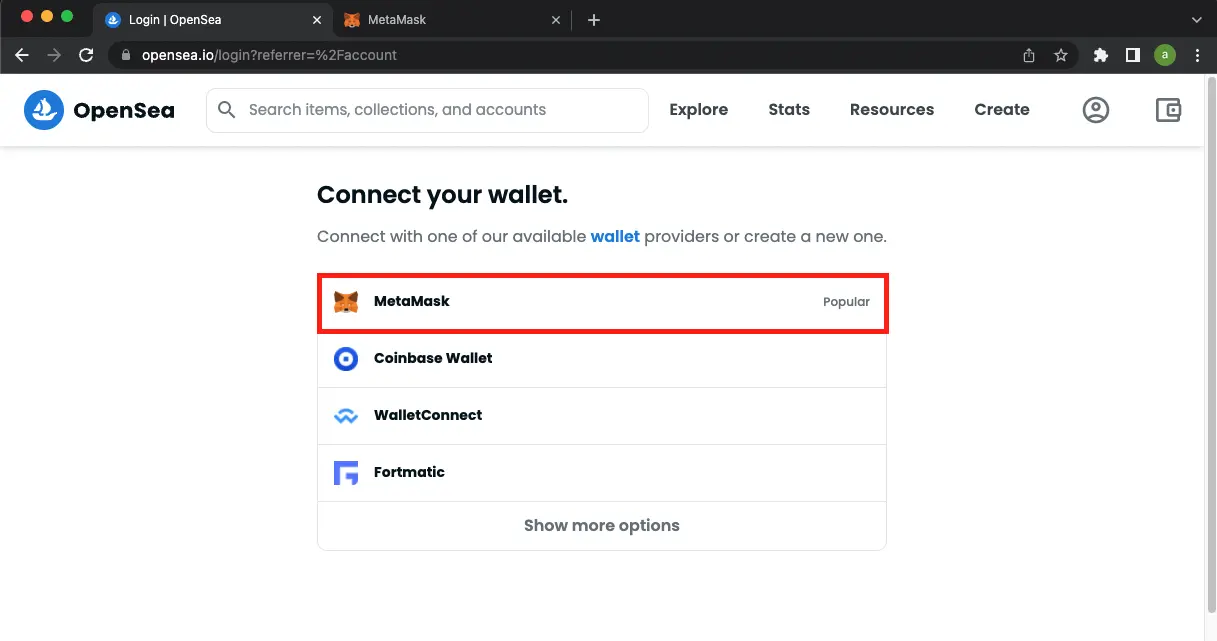Bookmark this page with star icon
The height and width of the screenshot is (641, 1217).
pyautogui.click(x=1061, y=55)
